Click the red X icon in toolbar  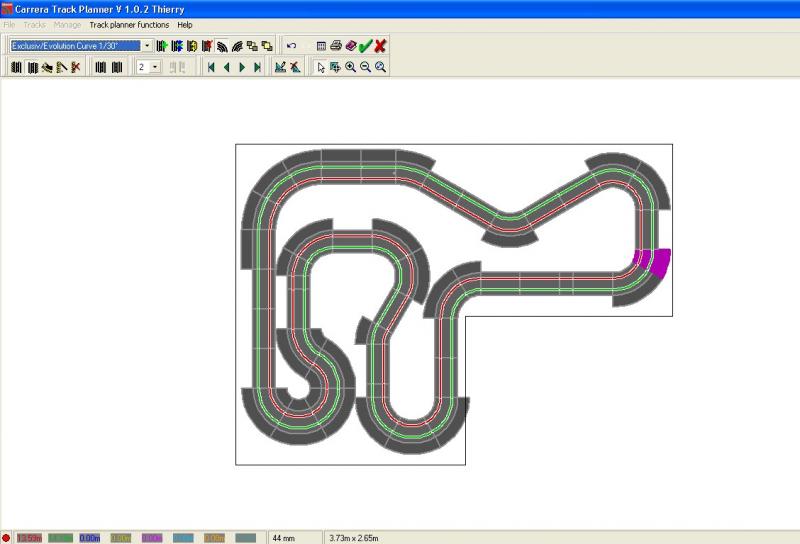pyautogui.click(x=381, y=46)
